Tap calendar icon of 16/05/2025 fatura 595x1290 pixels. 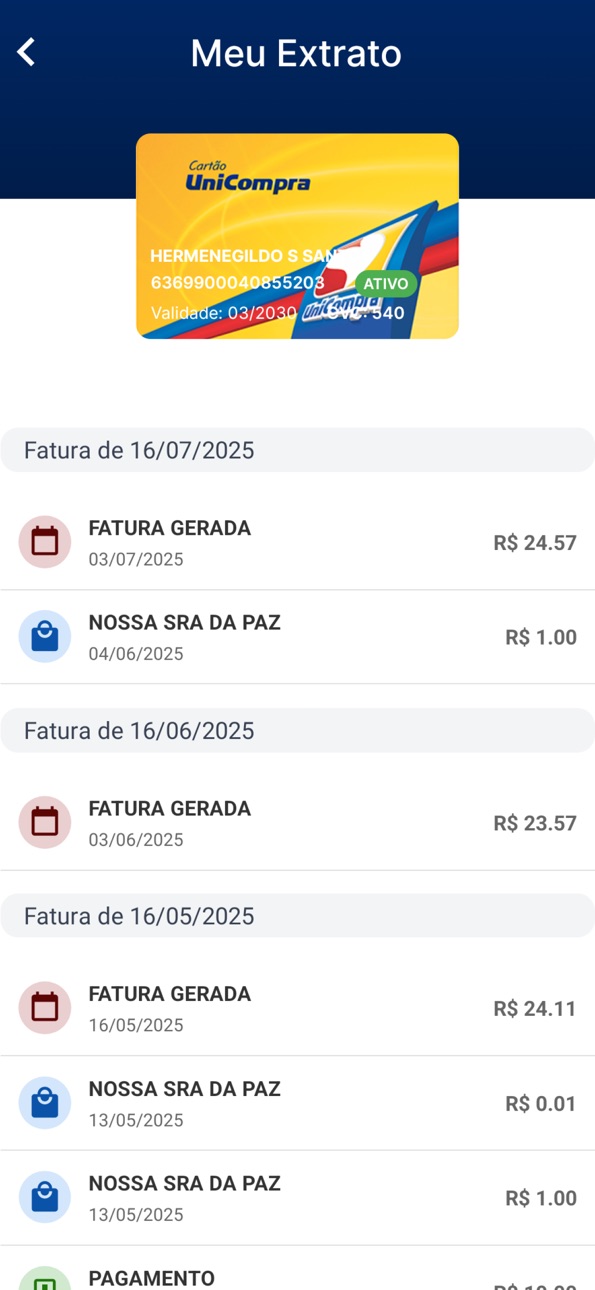coord(45,1008)
